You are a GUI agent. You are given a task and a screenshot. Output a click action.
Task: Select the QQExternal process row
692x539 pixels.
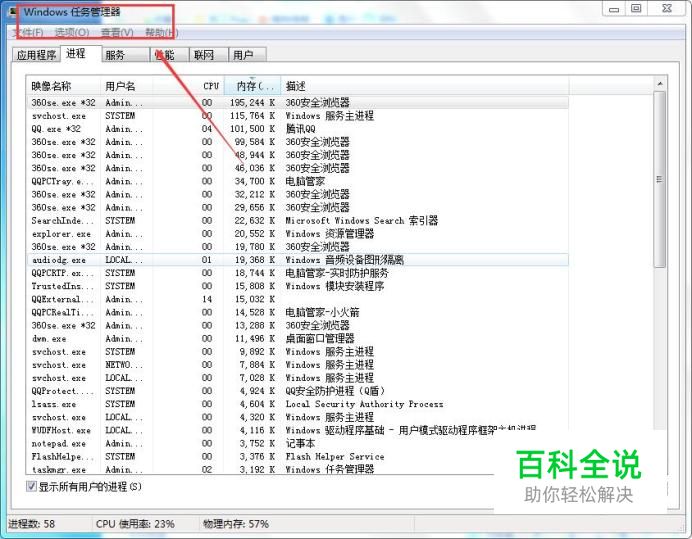click(297, 299)
